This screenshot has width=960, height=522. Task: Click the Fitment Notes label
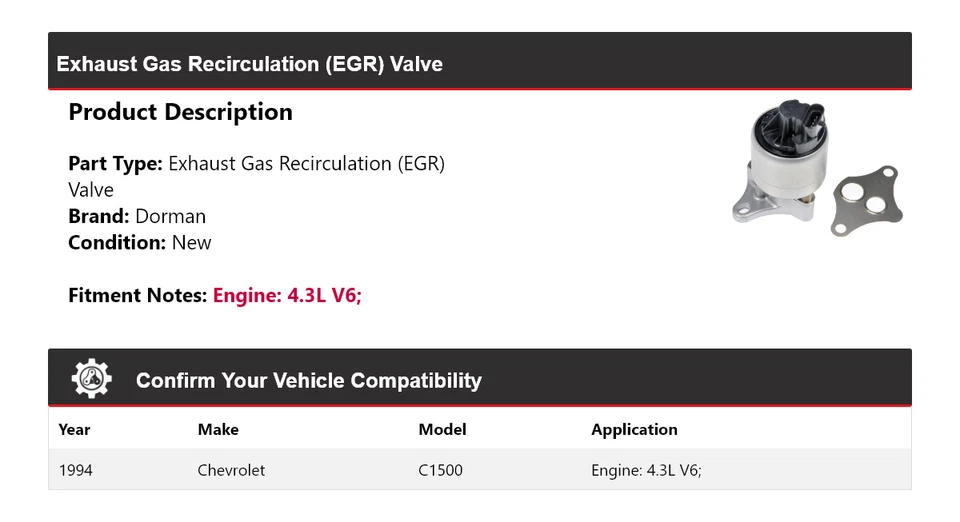coord(137,296)
